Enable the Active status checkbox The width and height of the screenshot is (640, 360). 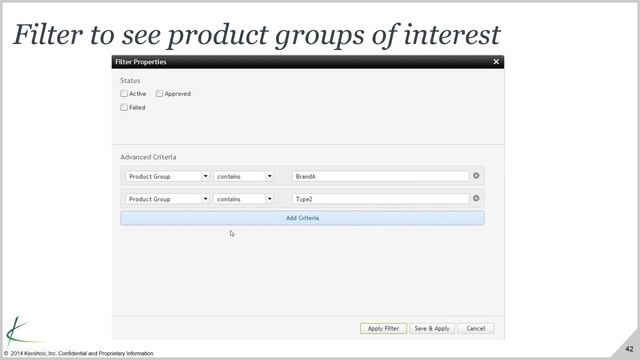click(124, 93)
